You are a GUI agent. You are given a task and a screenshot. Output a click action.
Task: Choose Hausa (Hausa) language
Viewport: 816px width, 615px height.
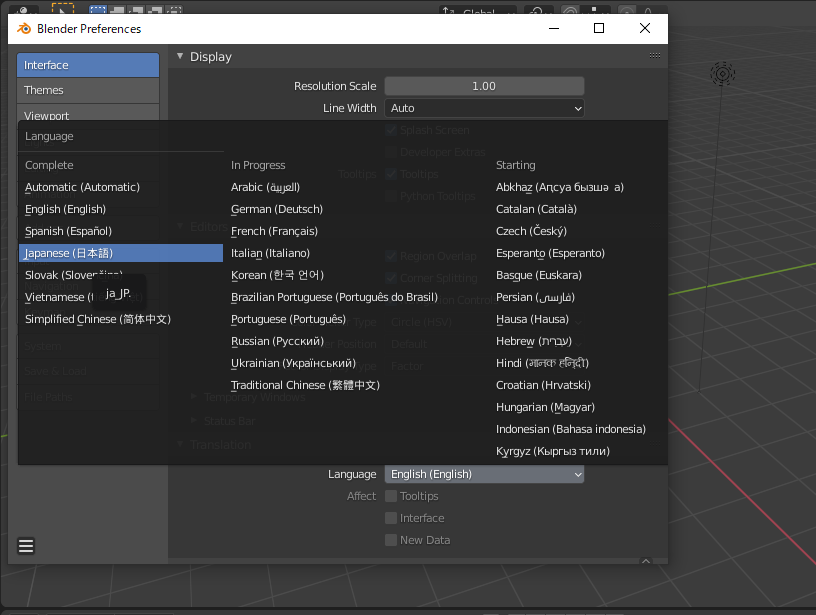[532, 319]
